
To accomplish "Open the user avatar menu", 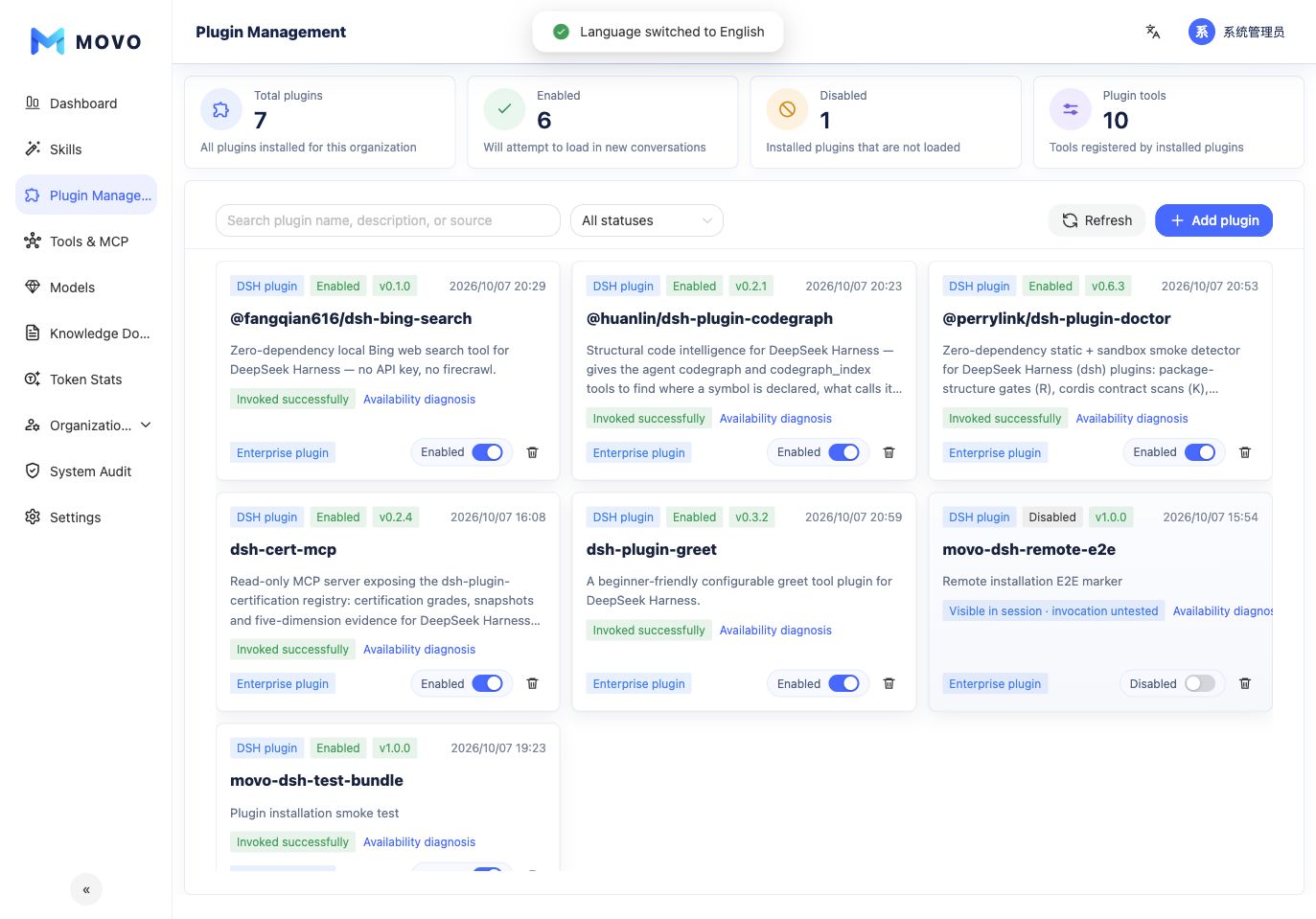I will pos(1236,32).
